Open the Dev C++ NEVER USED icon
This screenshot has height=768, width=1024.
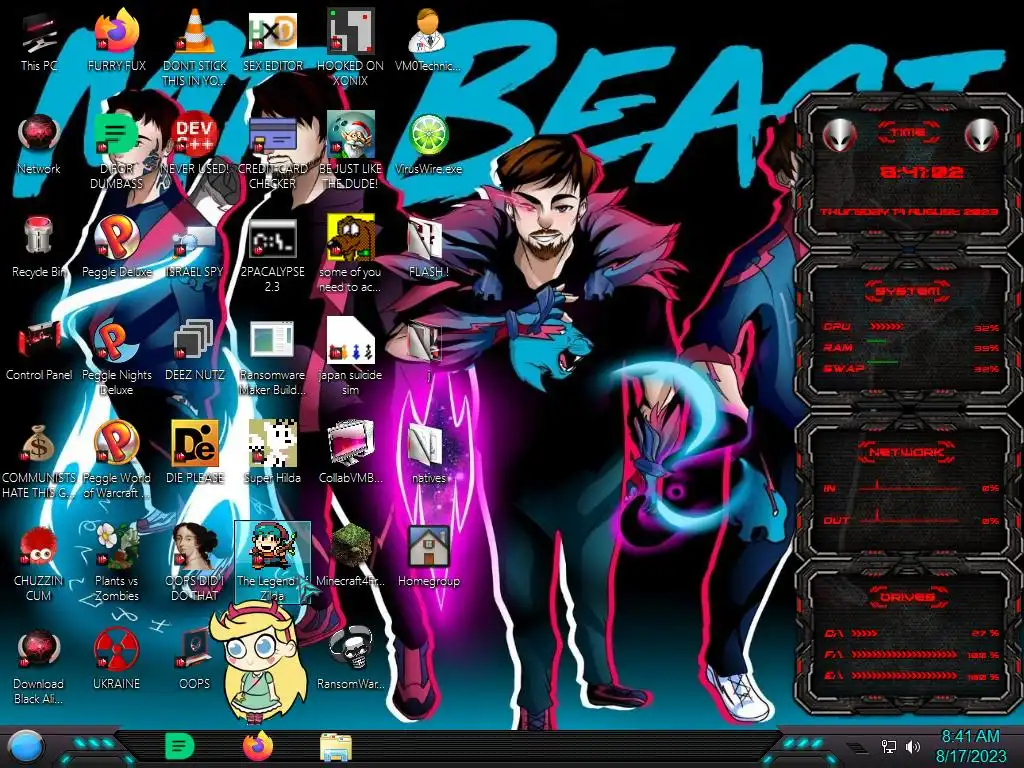(x=195, y=135)
